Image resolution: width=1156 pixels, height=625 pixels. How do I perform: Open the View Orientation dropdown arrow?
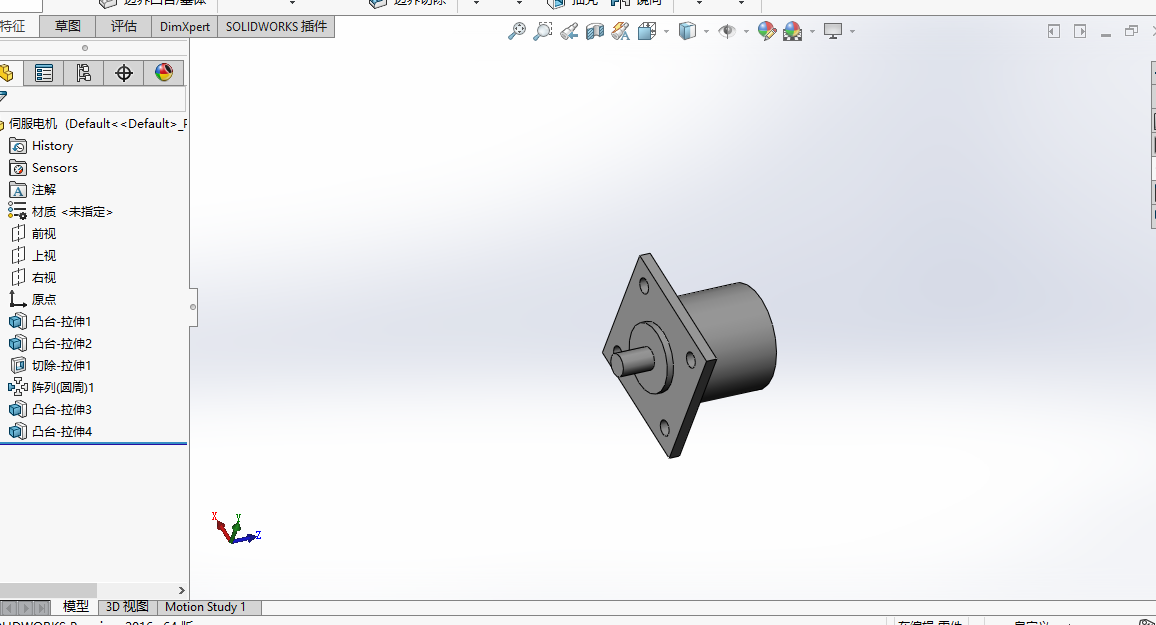pos(666,31)
